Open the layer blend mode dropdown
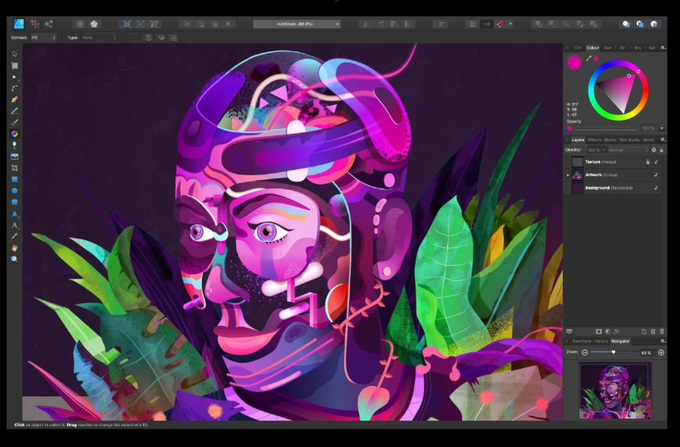The image size is (680, 447). (628, 150)
